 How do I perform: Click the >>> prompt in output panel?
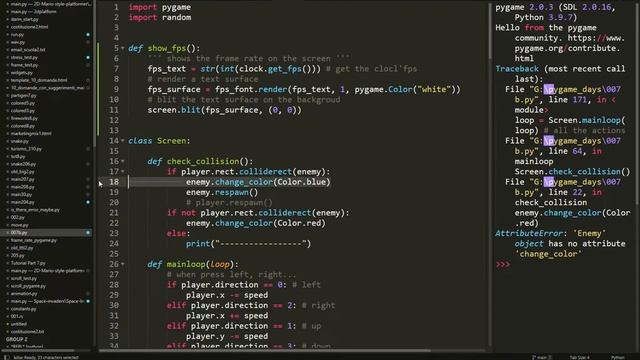(x=503, y=264)
